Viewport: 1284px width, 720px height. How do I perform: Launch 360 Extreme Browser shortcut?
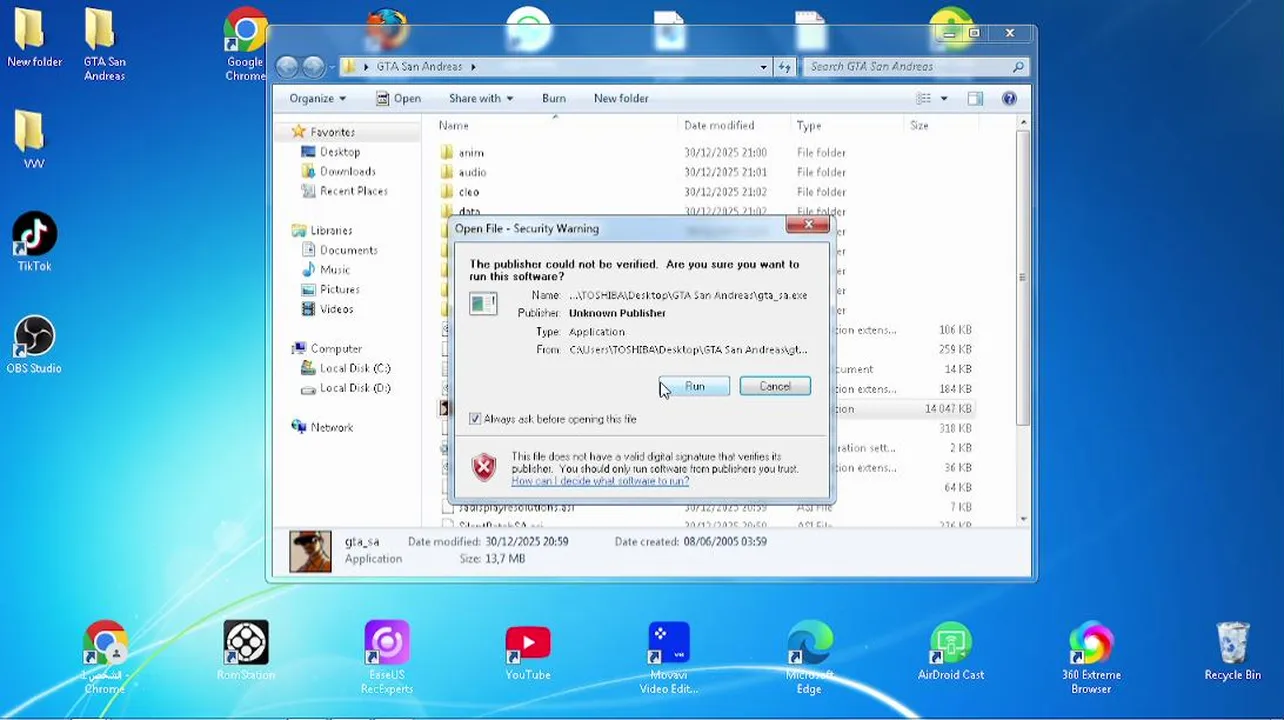click(1091, 657)
